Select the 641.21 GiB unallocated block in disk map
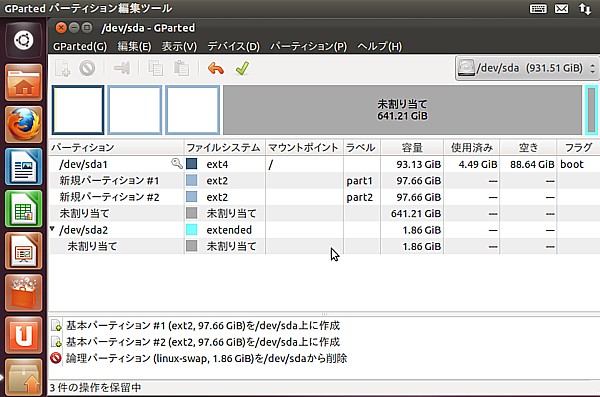 tap(402, 110)
